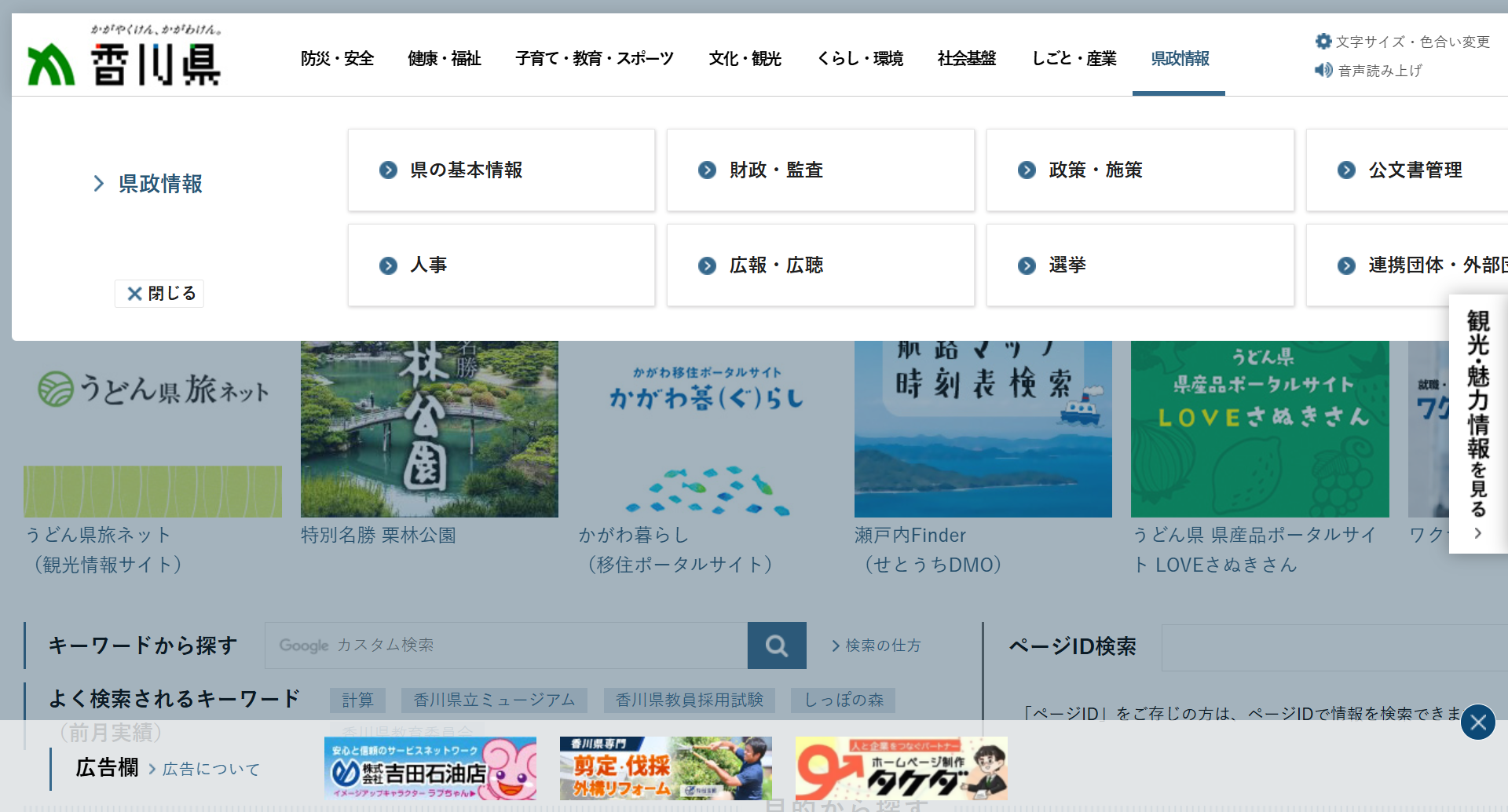Expand the しごと・産業 navigation menu
Viewport: 1508px width, 812px height.
[1074, 59]
